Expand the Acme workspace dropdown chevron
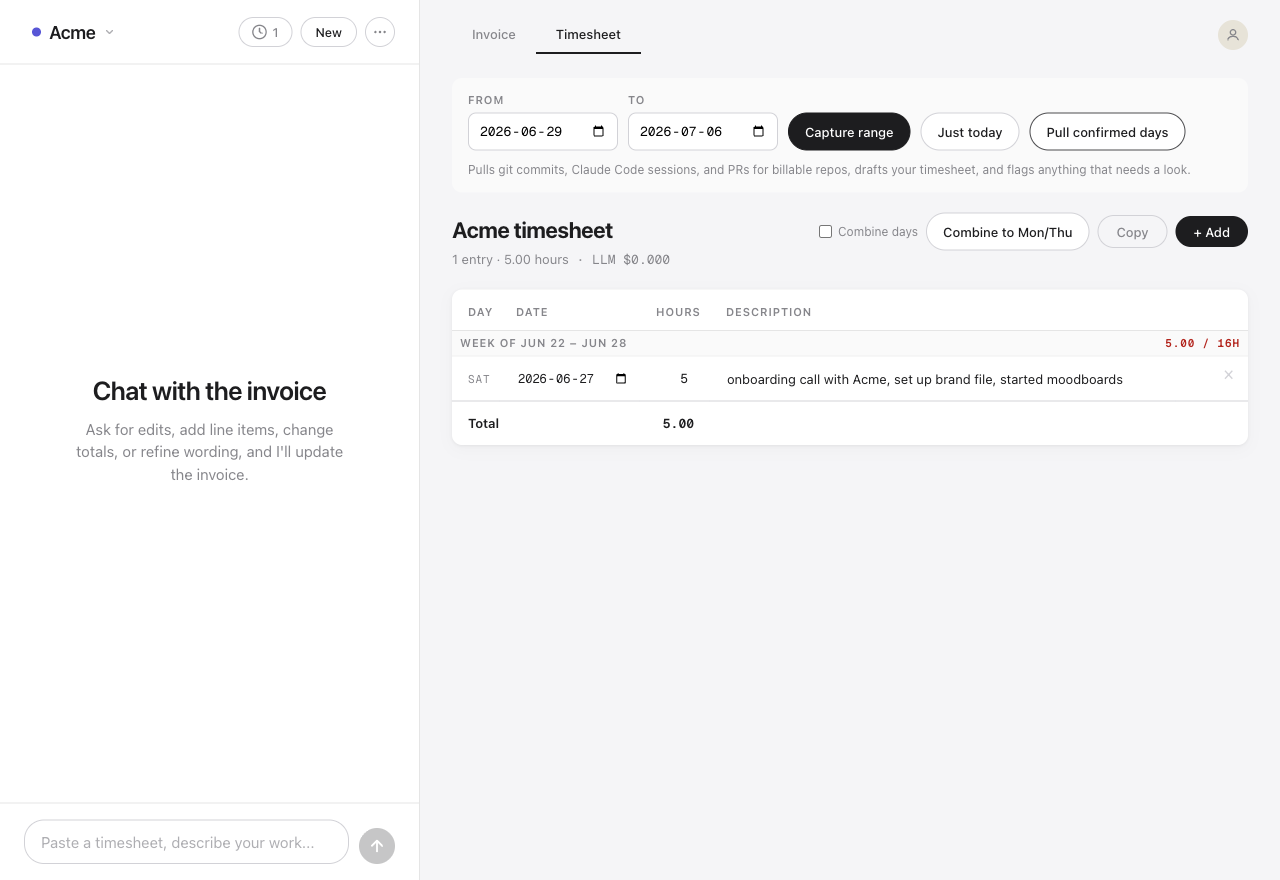This screenshot has height=880, width=1280. click(x=110, y=32)
